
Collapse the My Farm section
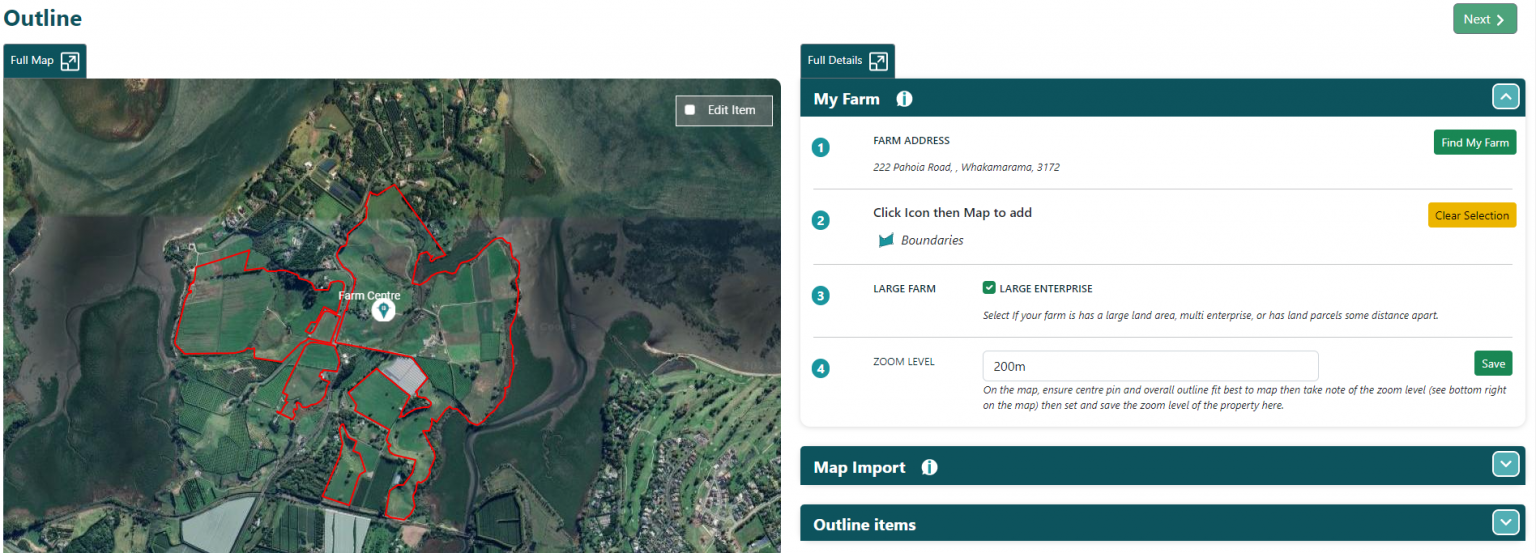(1505, 97)
